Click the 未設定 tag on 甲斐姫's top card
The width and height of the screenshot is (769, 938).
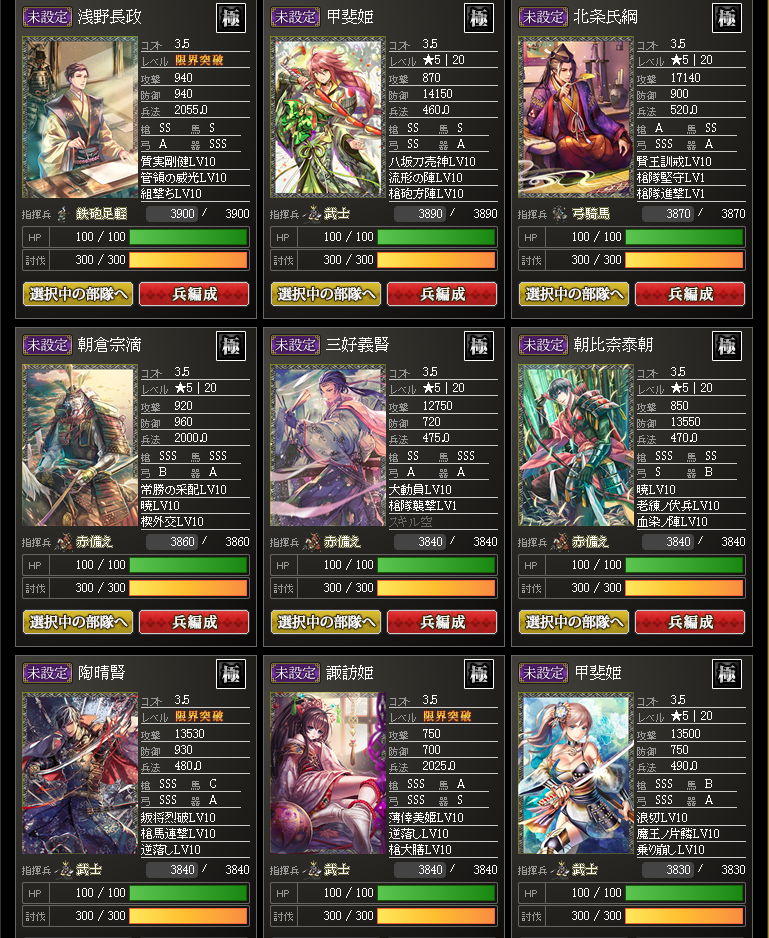pos(296,17)
